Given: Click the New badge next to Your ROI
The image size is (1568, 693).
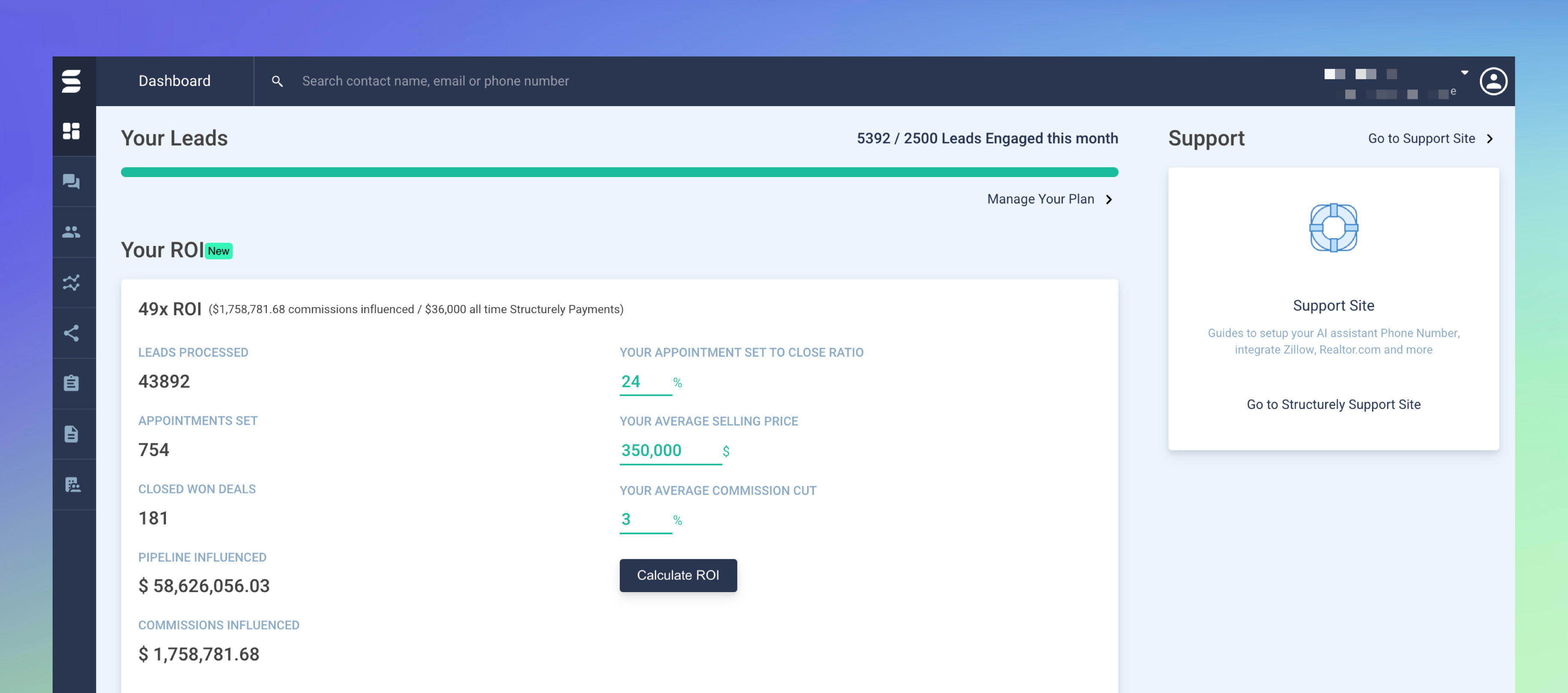Looking at the screenshot, I should pos(219,250).
